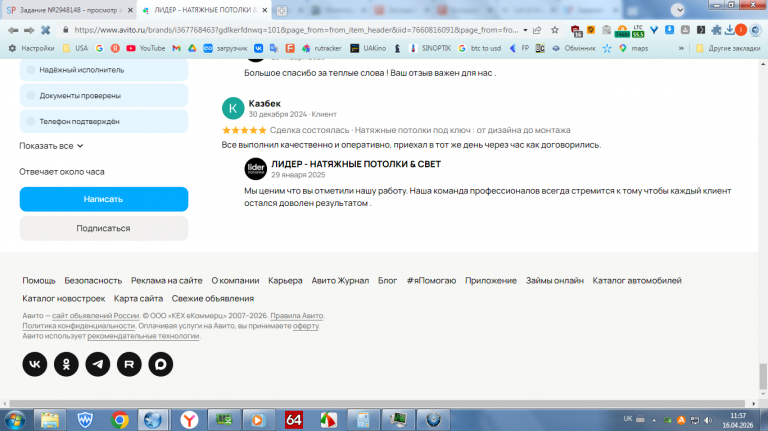Open Windows Start menu orb
Viewport: 768px width, 431px height.
point(15,420)
